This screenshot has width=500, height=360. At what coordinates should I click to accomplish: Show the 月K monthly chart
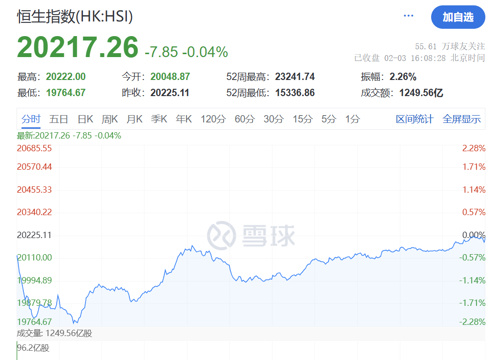(134, 119)
